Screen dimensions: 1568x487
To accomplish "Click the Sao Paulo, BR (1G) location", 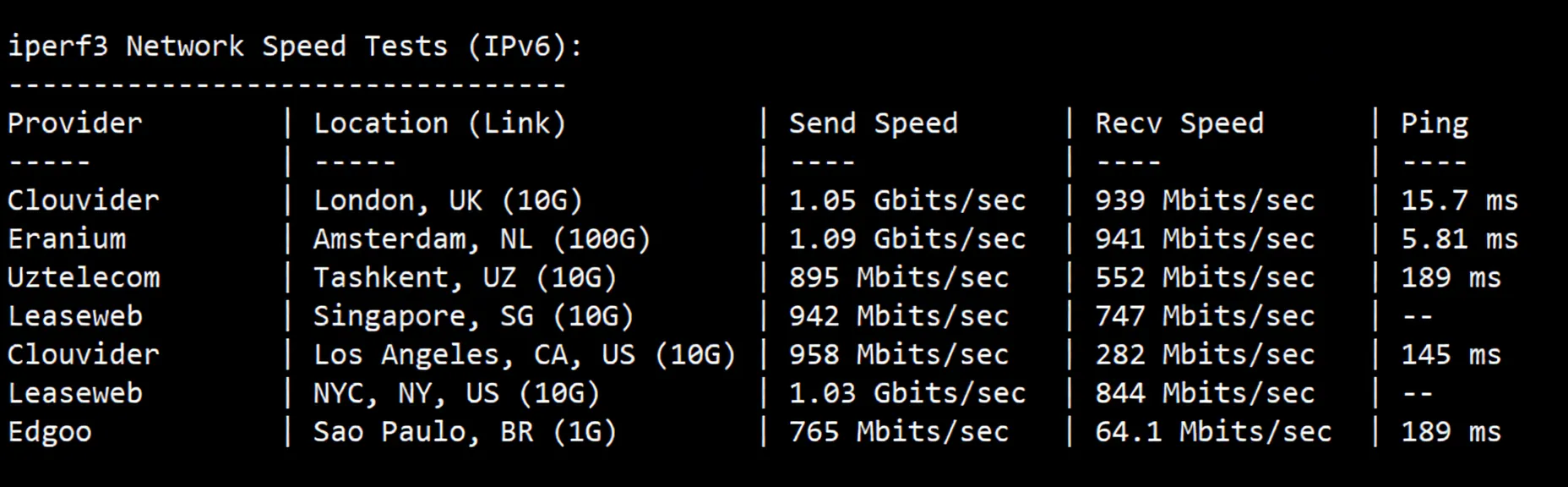I will click(x=465, y=432).
